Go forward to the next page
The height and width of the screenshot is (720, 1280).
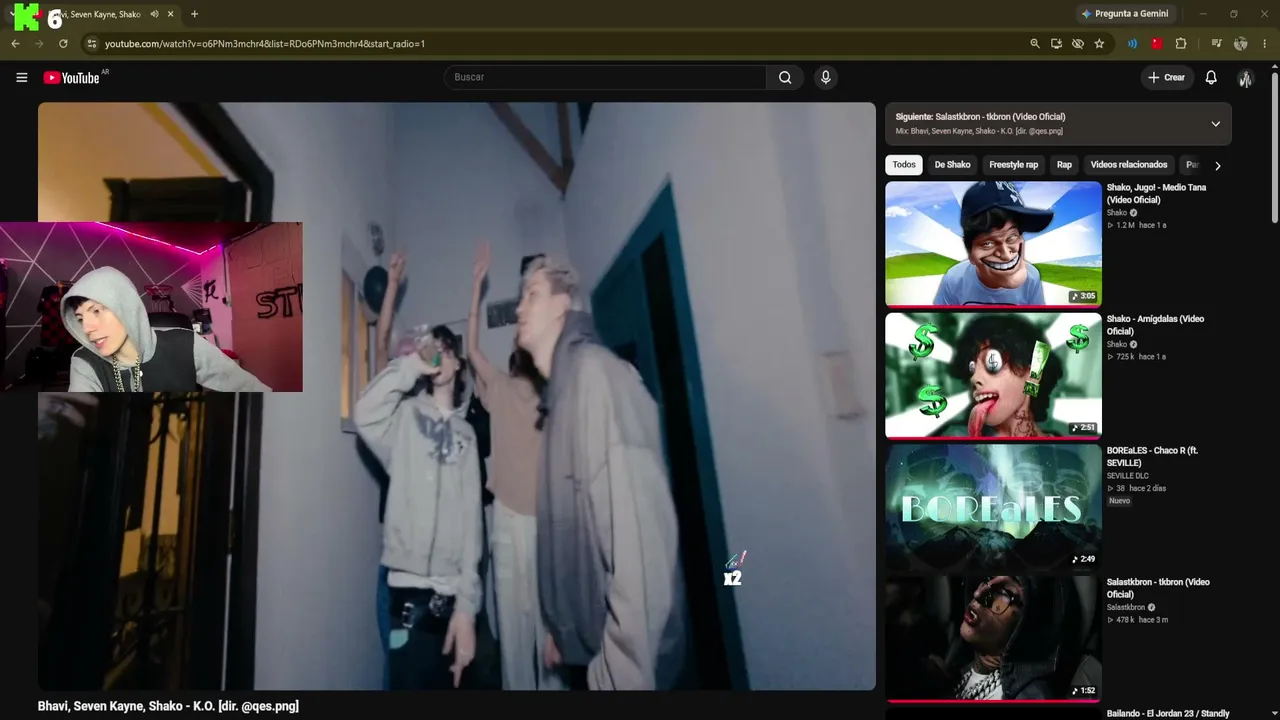[x=39, y=44]
